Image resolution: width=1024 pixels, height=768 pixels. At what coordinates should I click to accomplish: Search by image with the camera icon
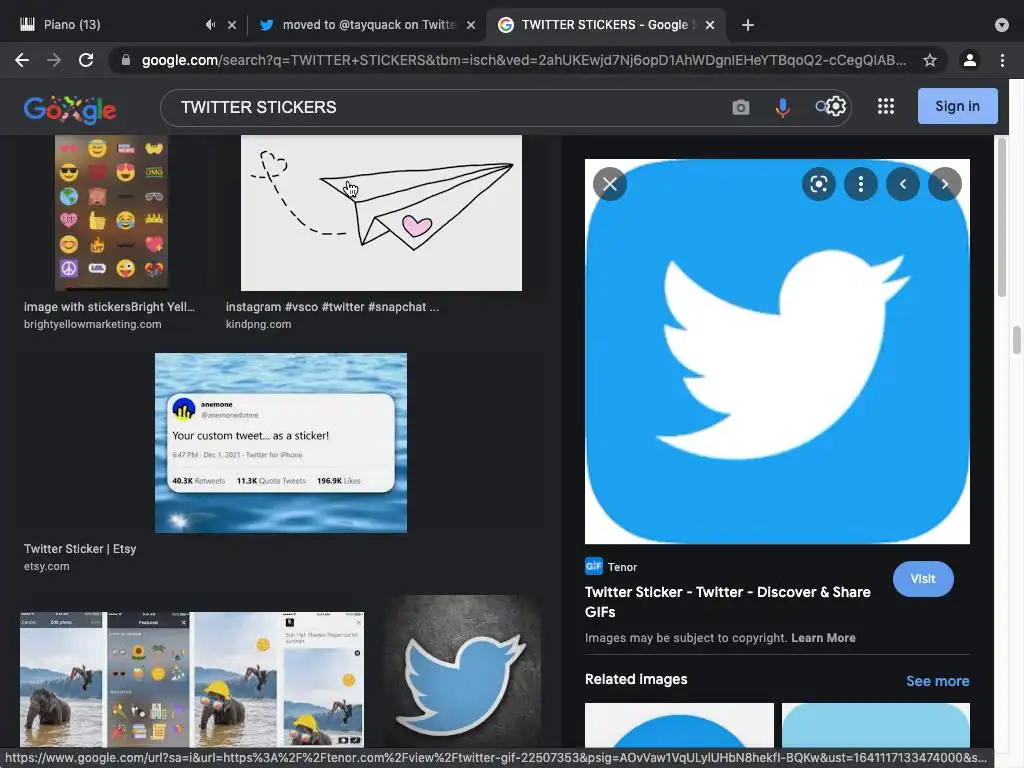741,107
